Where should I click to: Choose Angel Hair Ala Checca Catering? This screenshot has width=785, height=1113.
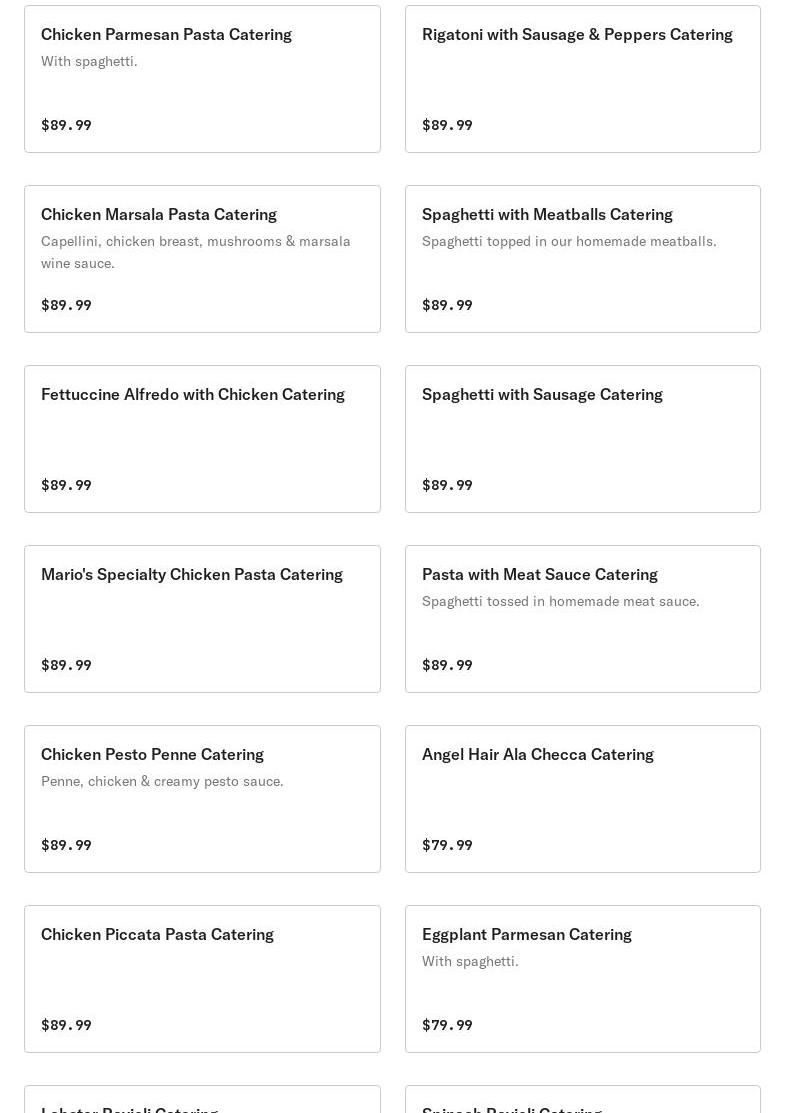point(583,799)
